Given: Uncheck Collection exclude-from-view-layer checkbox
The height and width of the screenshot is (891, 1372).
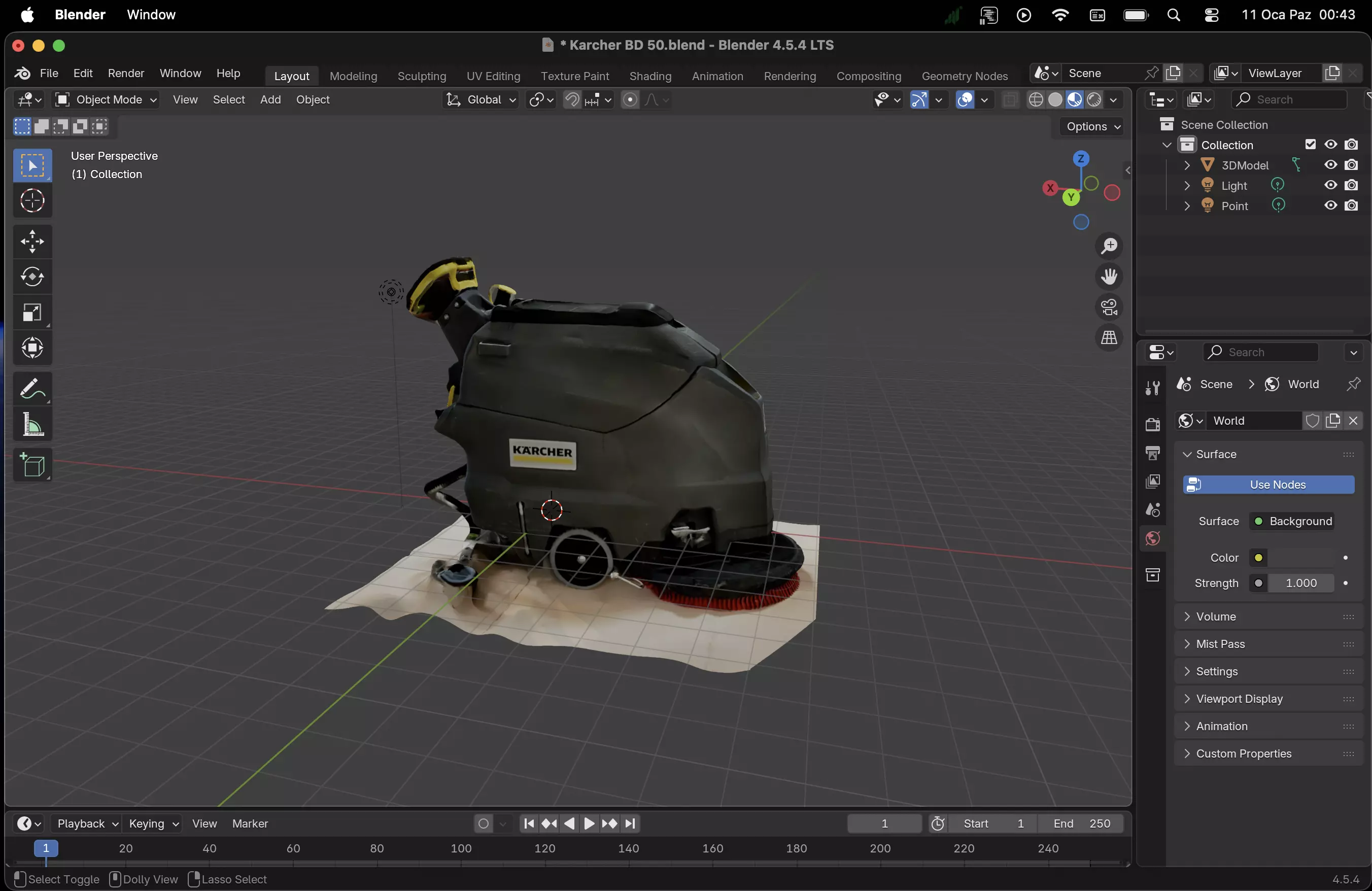Looking at the screenshot, I should (1310, 145).
